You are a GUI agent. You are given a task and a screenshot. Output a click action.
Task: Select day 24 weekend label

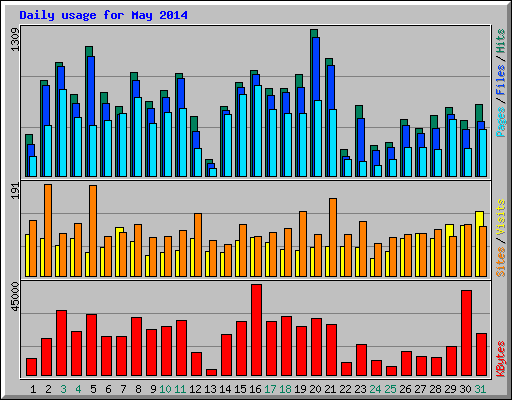coord(375,389)
